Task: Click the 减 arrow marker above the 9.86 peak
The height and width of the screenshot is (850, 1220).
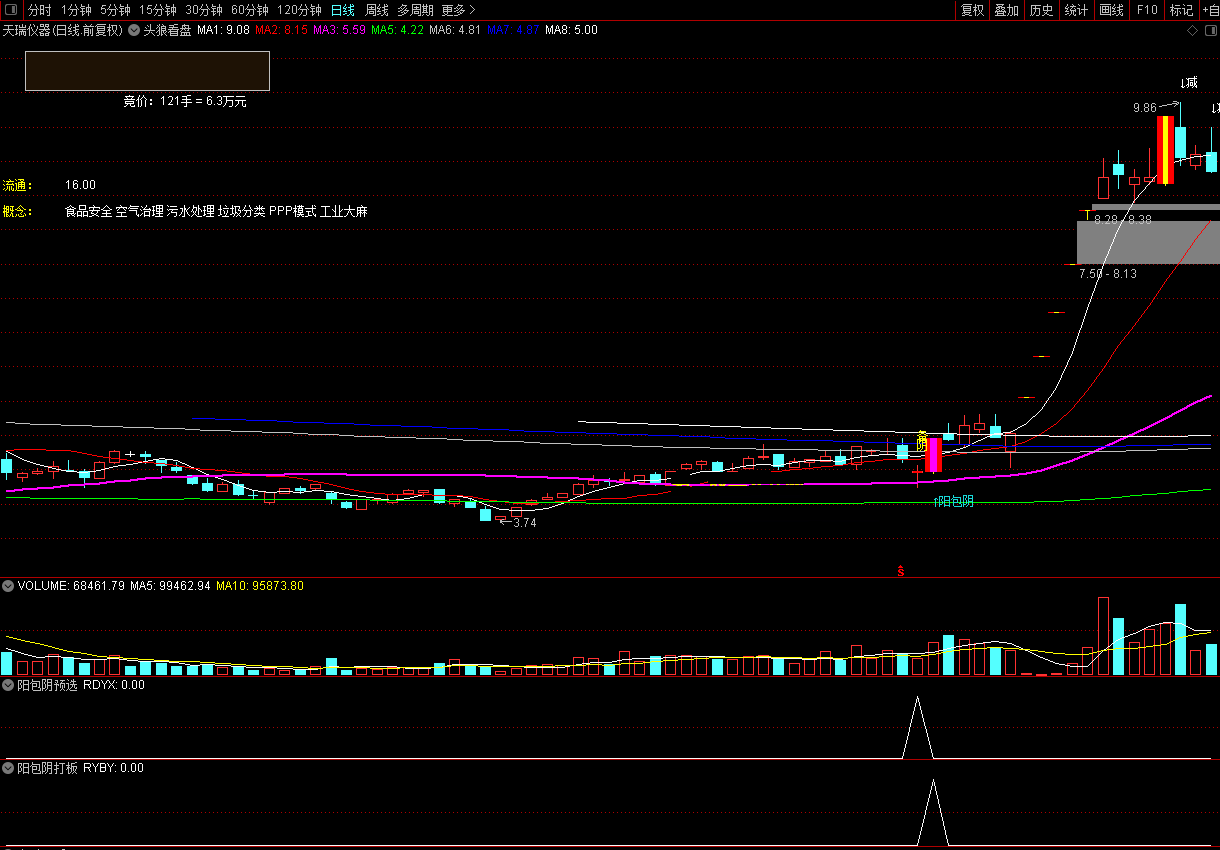Action: (1188, 82)
